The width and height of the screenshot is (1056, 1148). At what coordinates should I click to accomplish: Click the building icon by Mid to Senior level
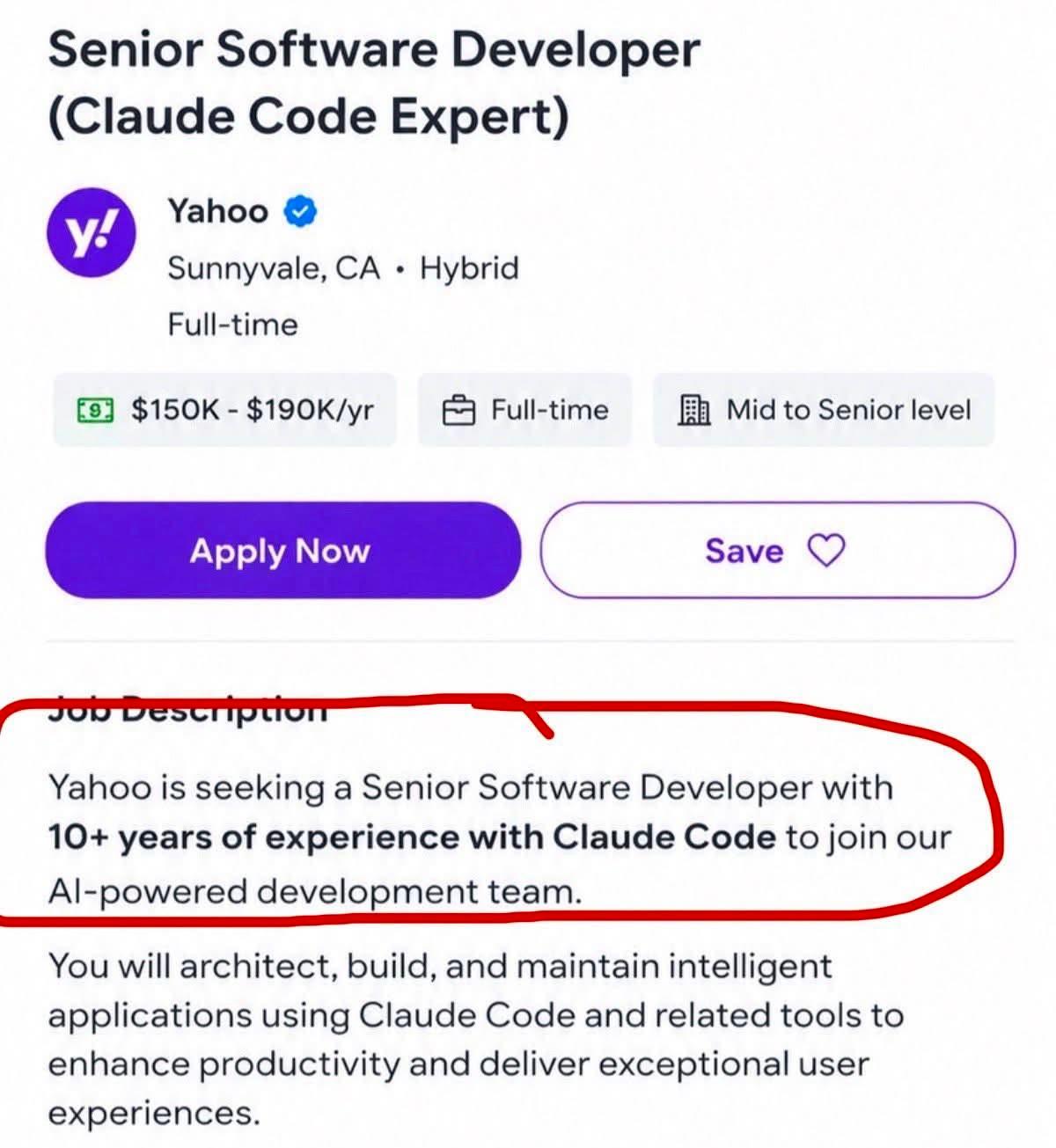point(694,410)
